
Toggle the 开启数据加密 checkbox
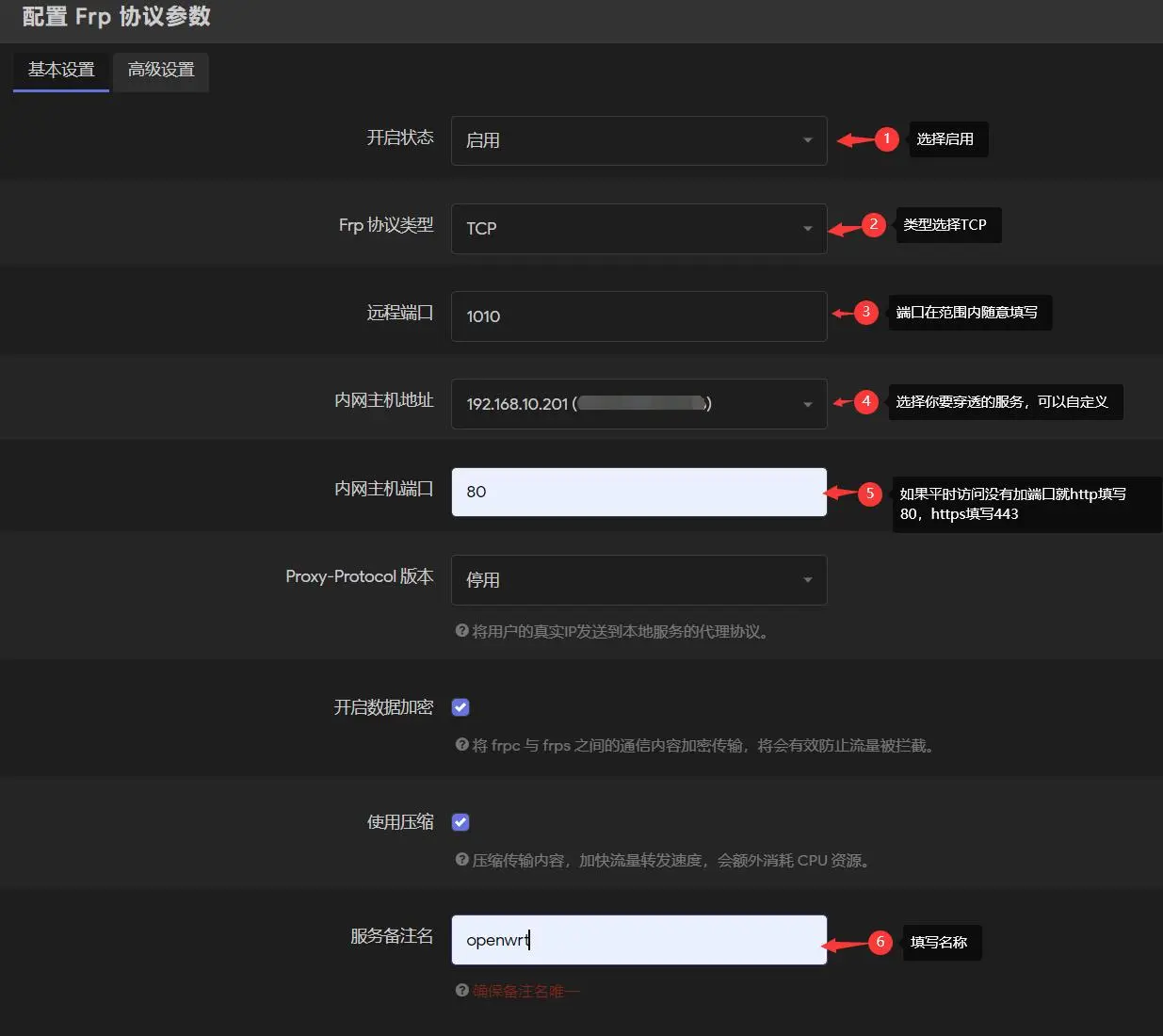(x=460, y=707)
